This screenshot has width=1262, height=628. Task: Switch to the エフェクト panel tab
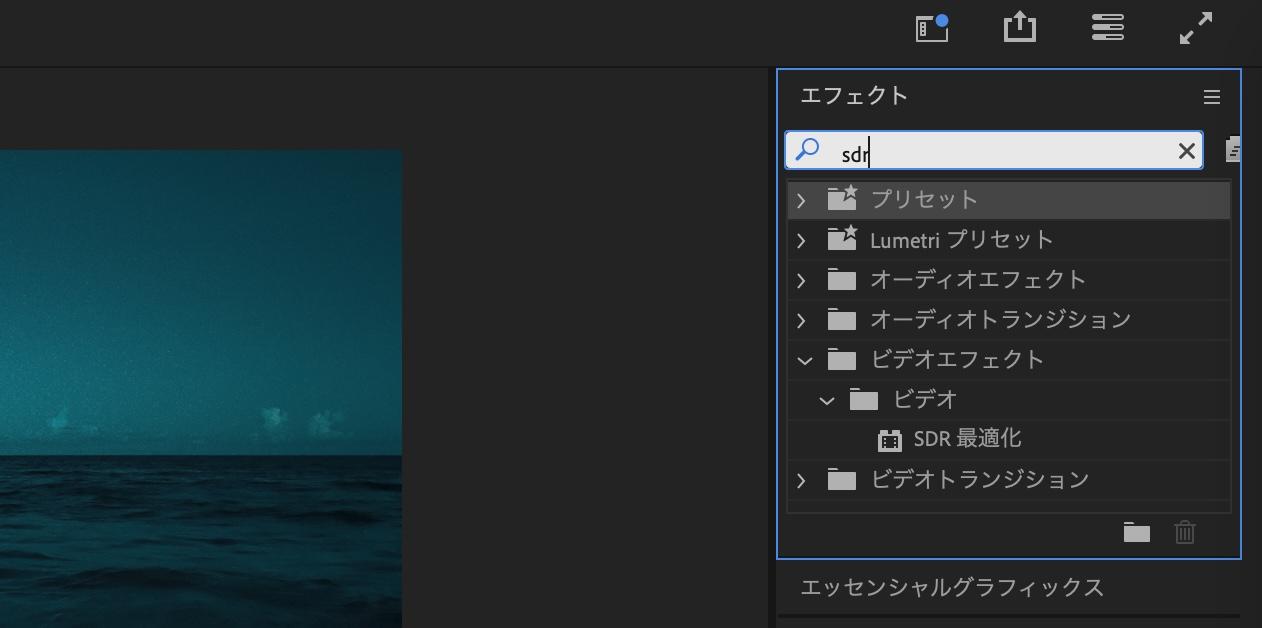tap(854, 96)
